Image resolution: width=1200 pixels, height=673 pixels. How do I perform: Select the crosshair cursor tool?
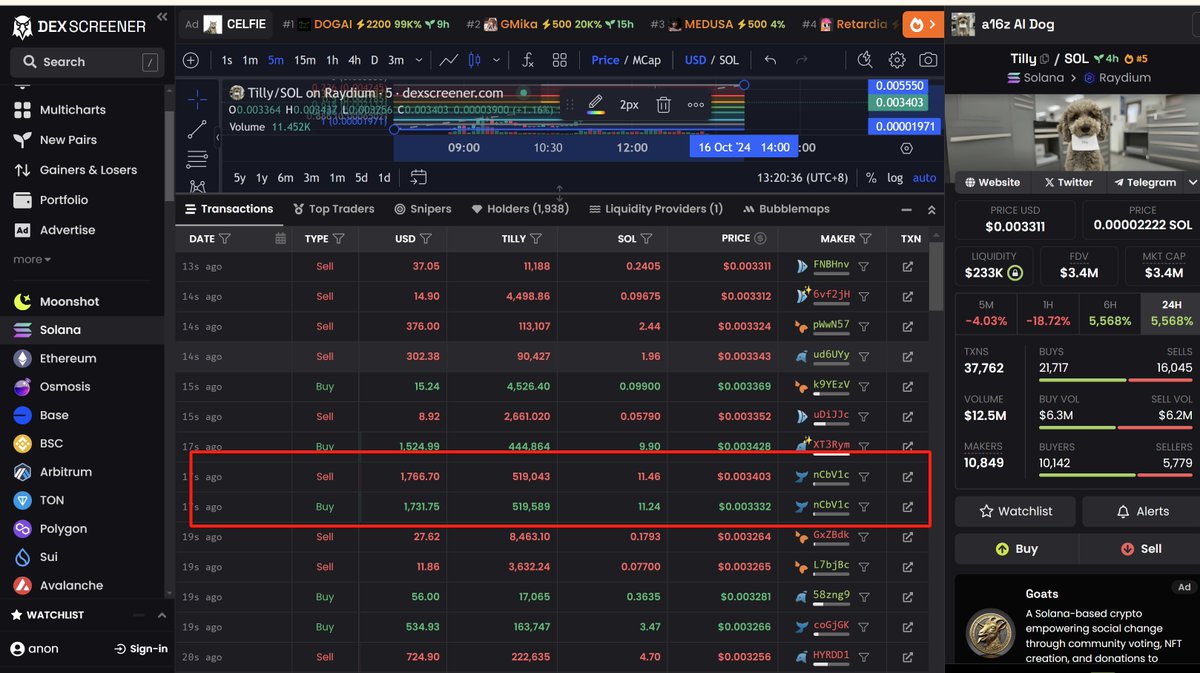[197, 99]
